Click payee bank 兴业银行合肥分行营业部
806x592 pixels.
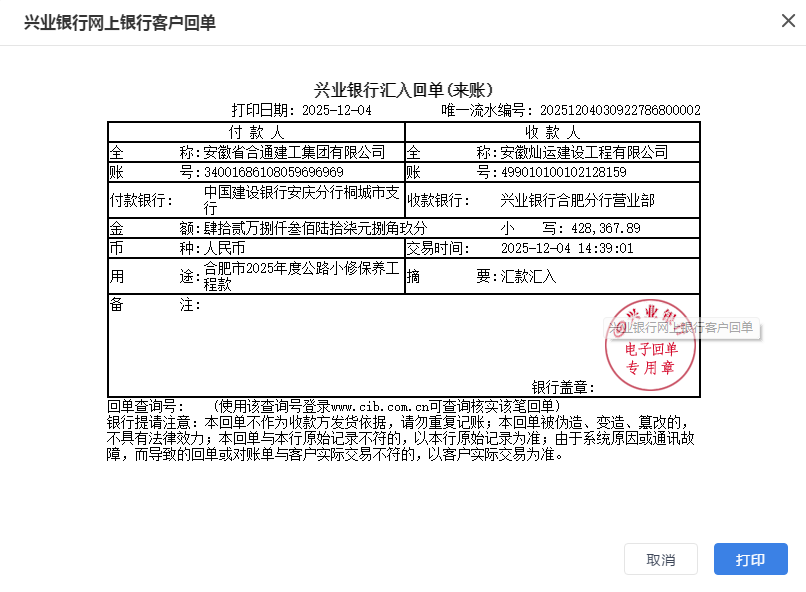[577, 200]
